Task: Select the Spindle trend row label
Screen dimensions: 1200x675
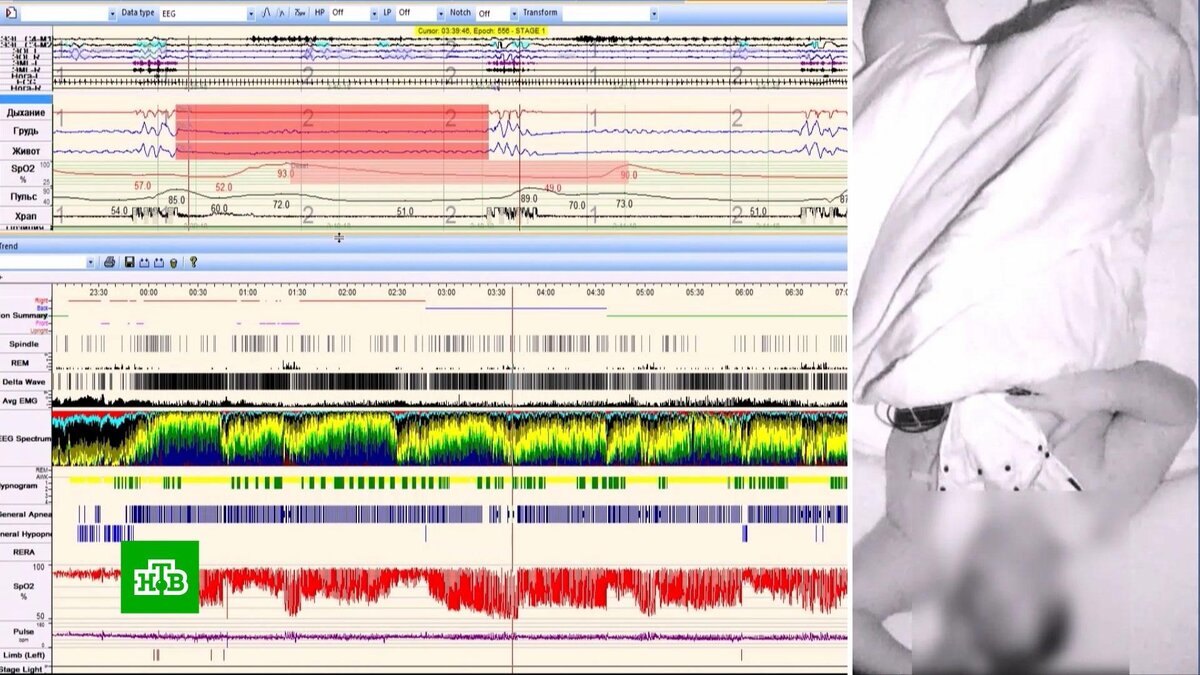Action: point(25,344)
